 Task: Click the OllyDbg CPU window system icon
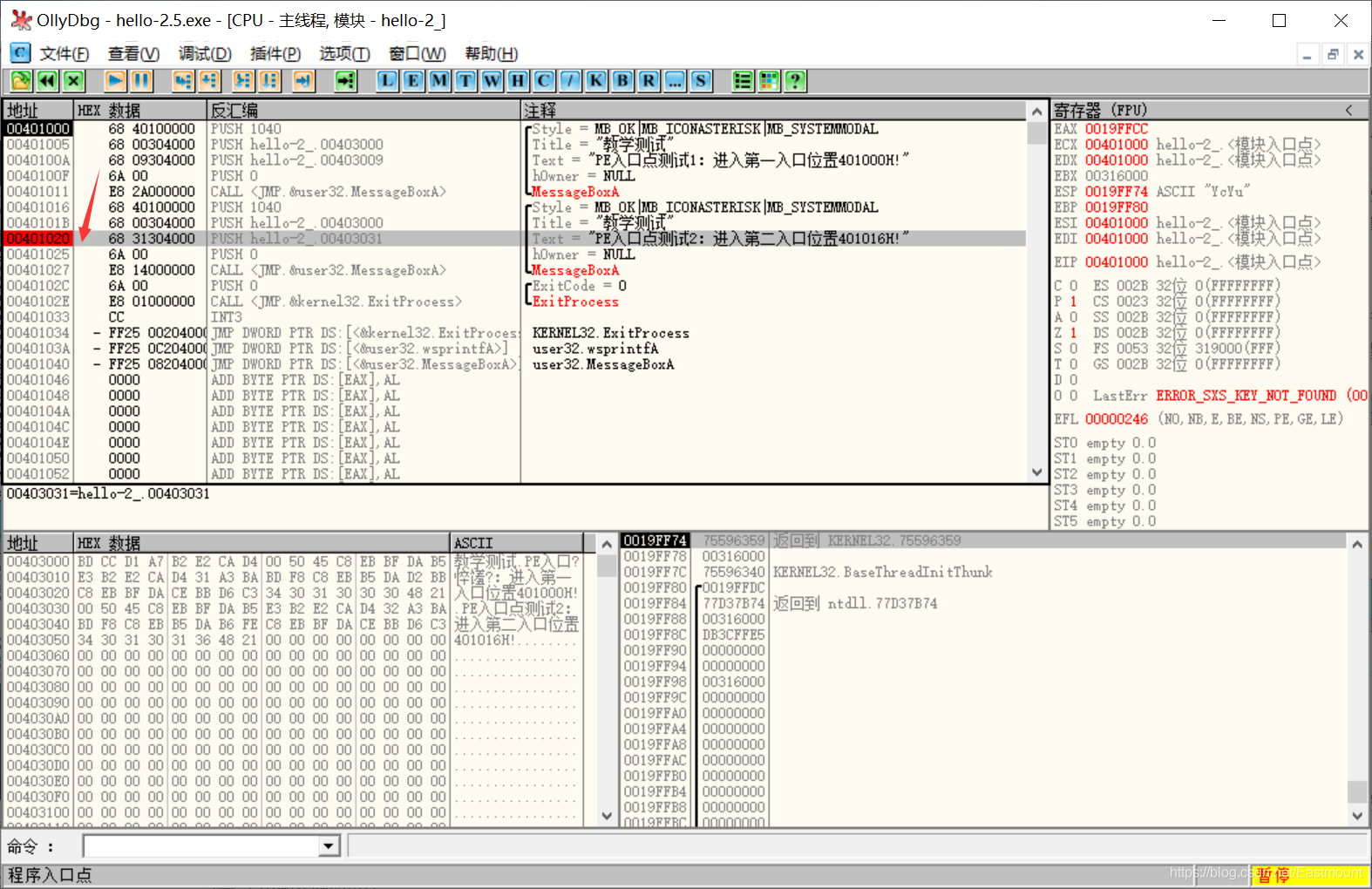point(20,53)
